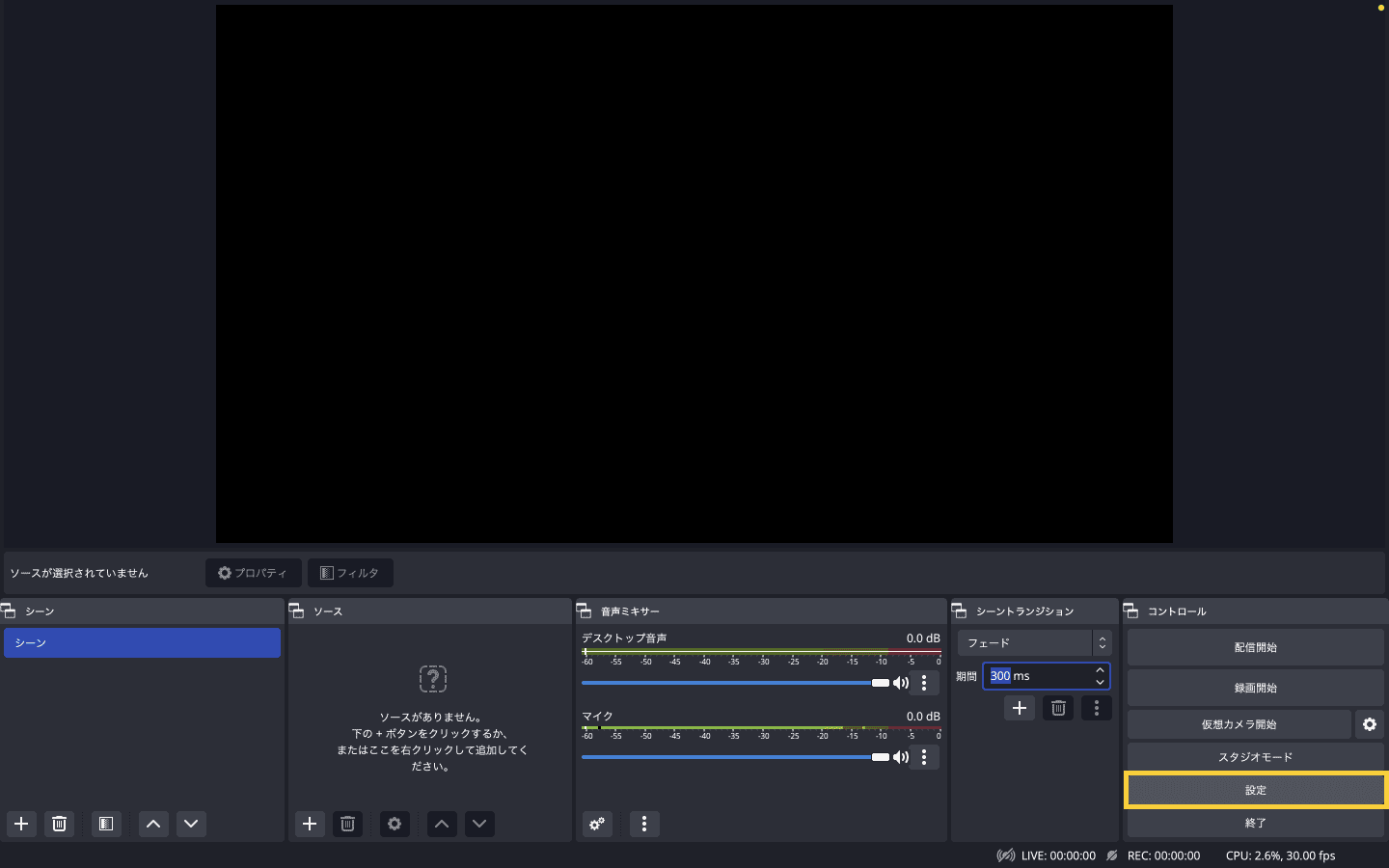1389x868 pixels.
Task: Remove transition with trash icon
Action: [1058, 708]
